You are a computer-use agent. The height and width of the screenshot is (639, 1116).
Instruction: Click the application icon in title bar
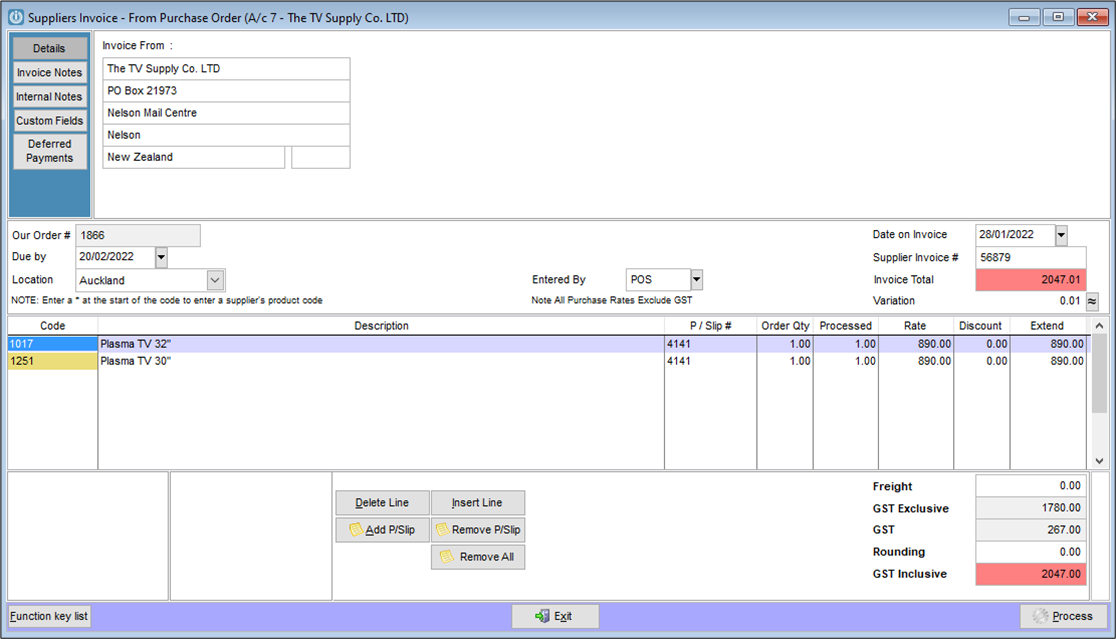pyautogui.click(x=16, y=17)
